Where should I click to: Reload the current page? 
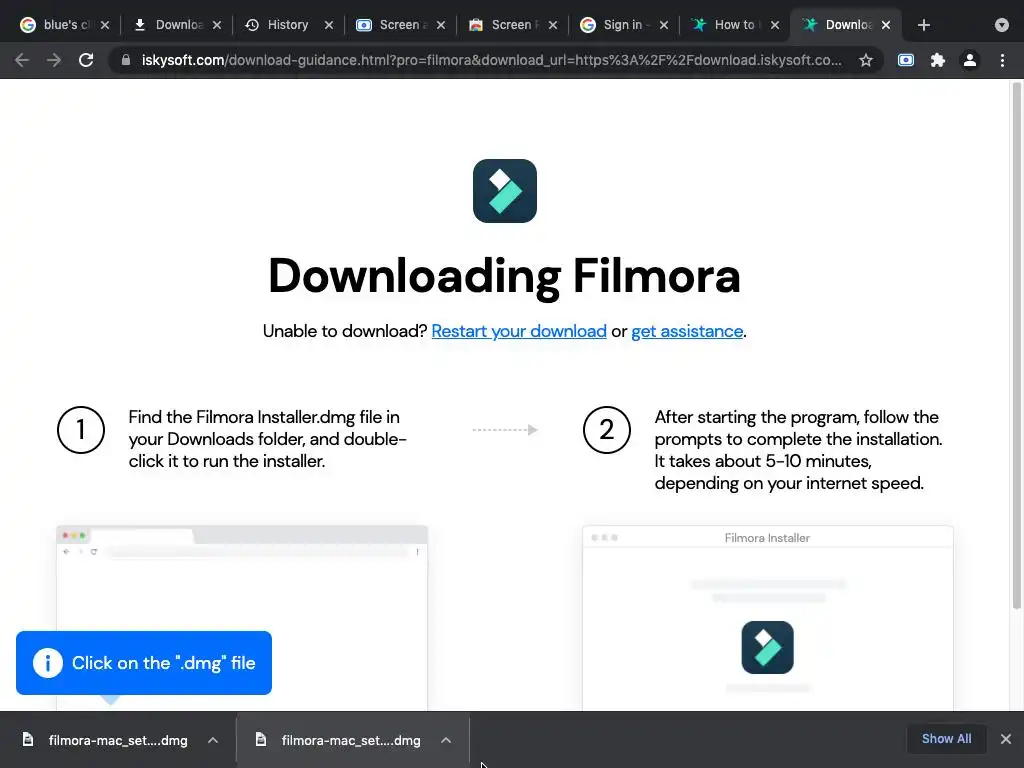pyautogui.click(x=86, y=60)
